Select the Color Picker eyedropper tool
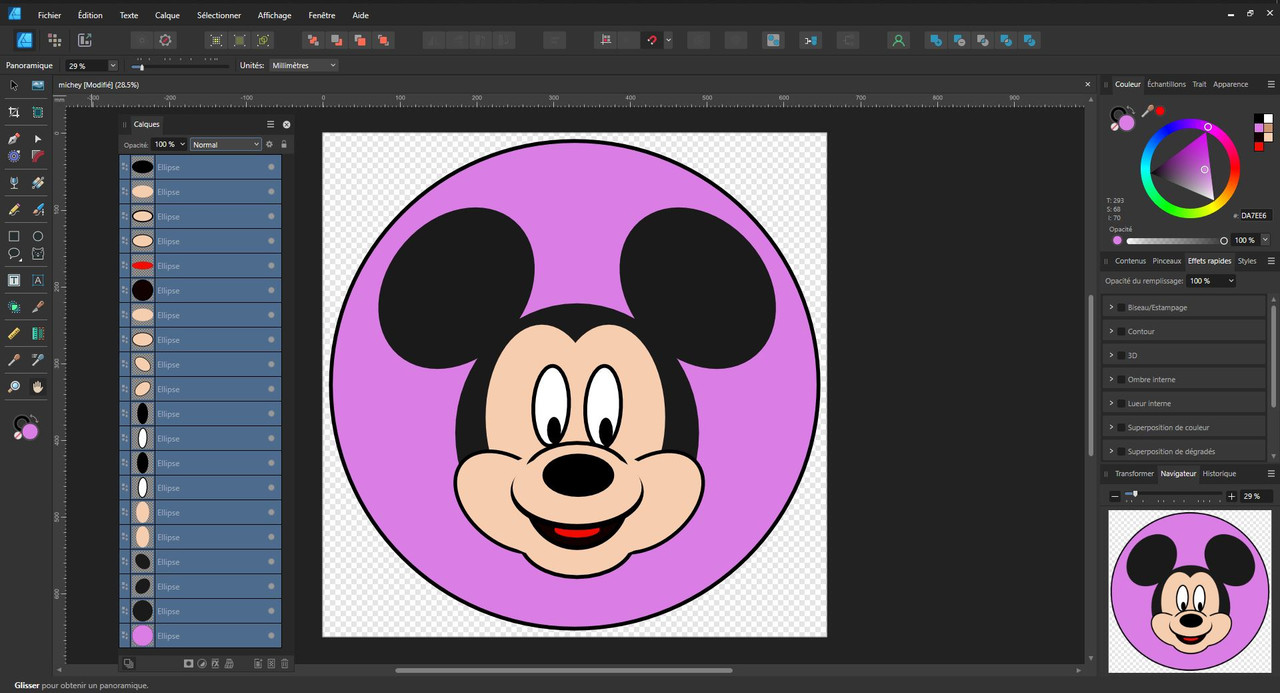 tap(14, 360)
